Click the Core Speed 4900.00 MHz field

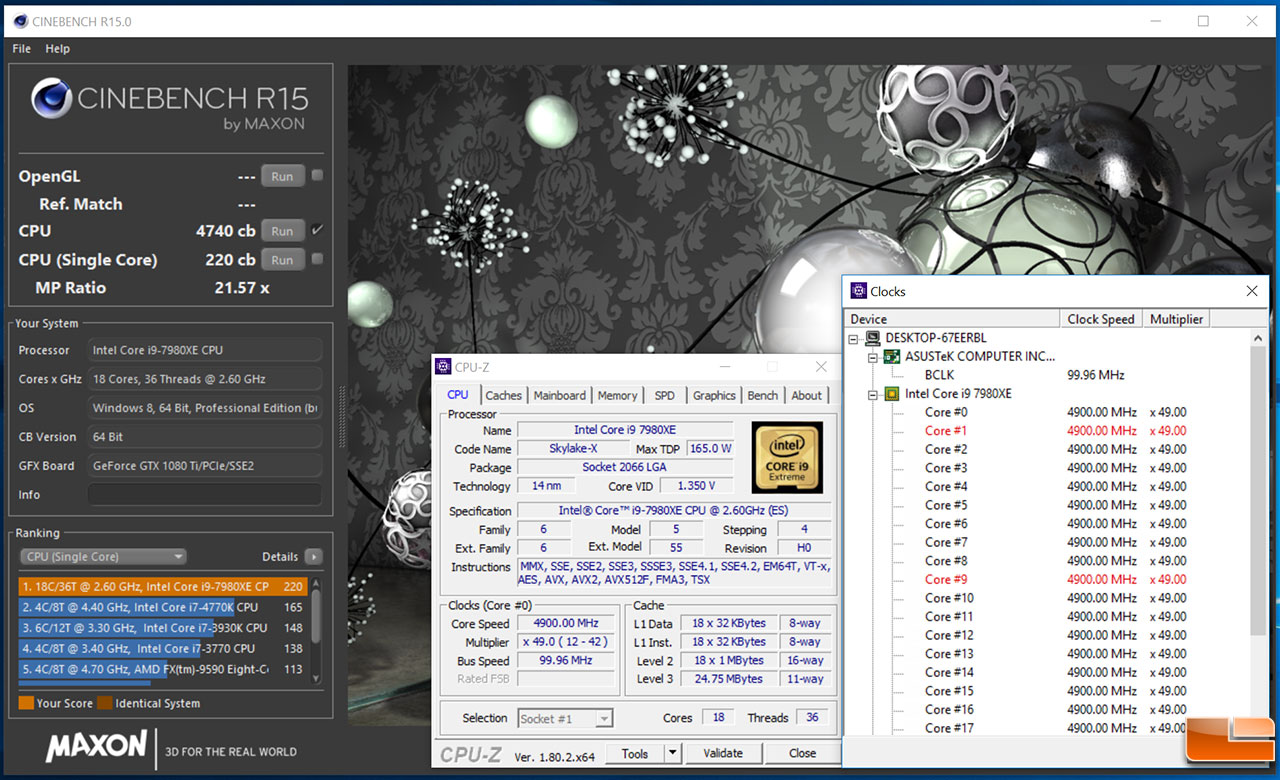(x=565, y=623)
